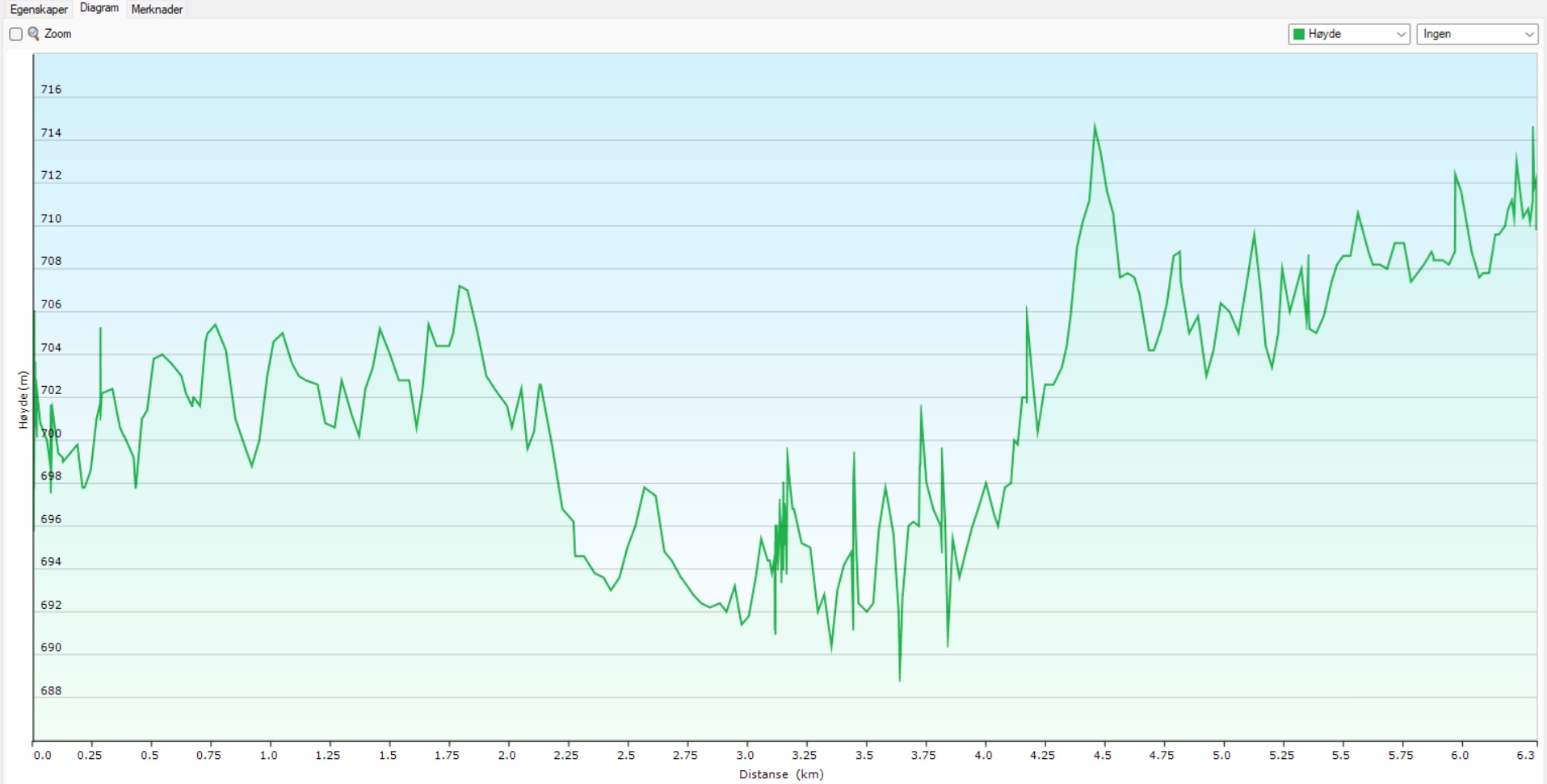Click the 688 label on the height axis

(x=51, y=690)
